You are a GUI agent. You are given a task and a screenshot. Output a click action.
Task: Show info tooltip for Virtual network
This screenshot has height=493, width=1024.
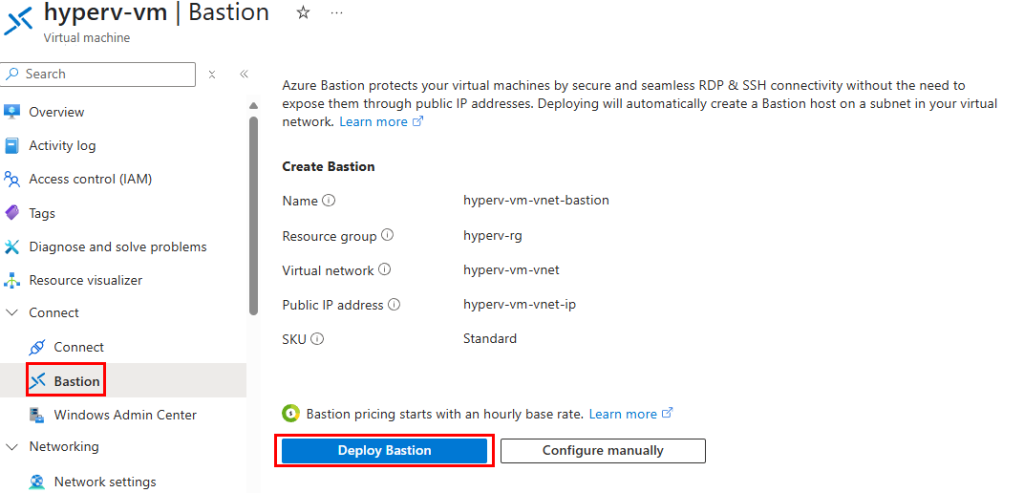[x=385, y=269]
